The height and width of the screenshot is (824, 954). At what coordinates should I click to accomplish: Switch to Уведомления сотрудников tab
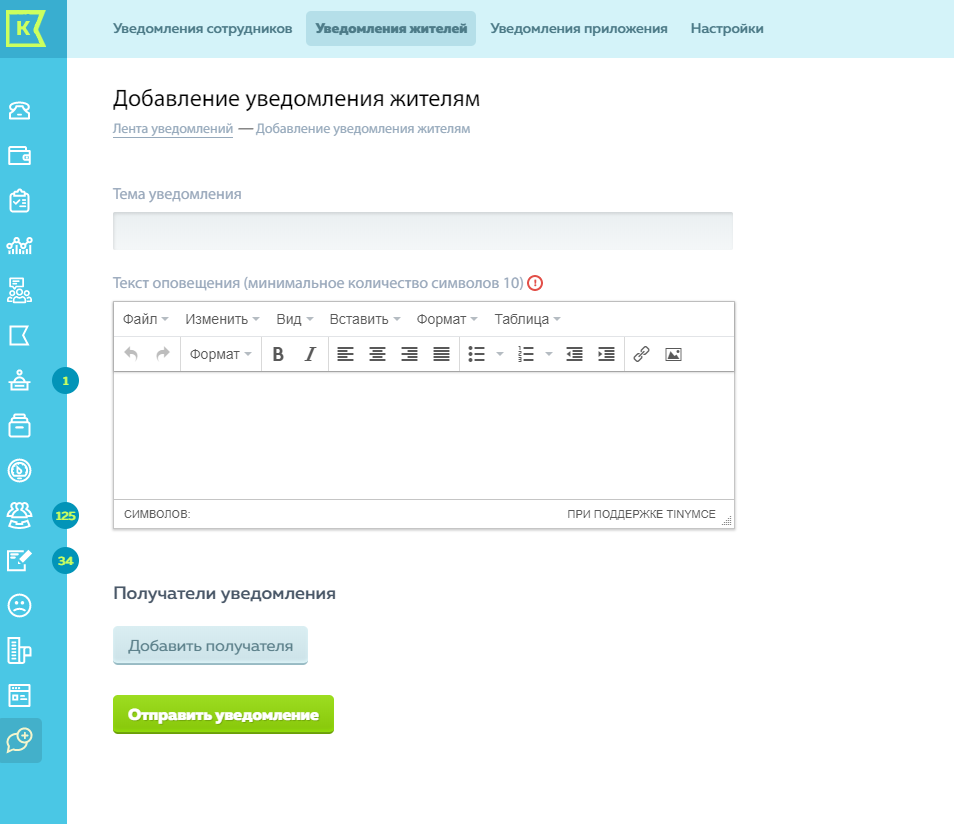click(x=202, y=29)
